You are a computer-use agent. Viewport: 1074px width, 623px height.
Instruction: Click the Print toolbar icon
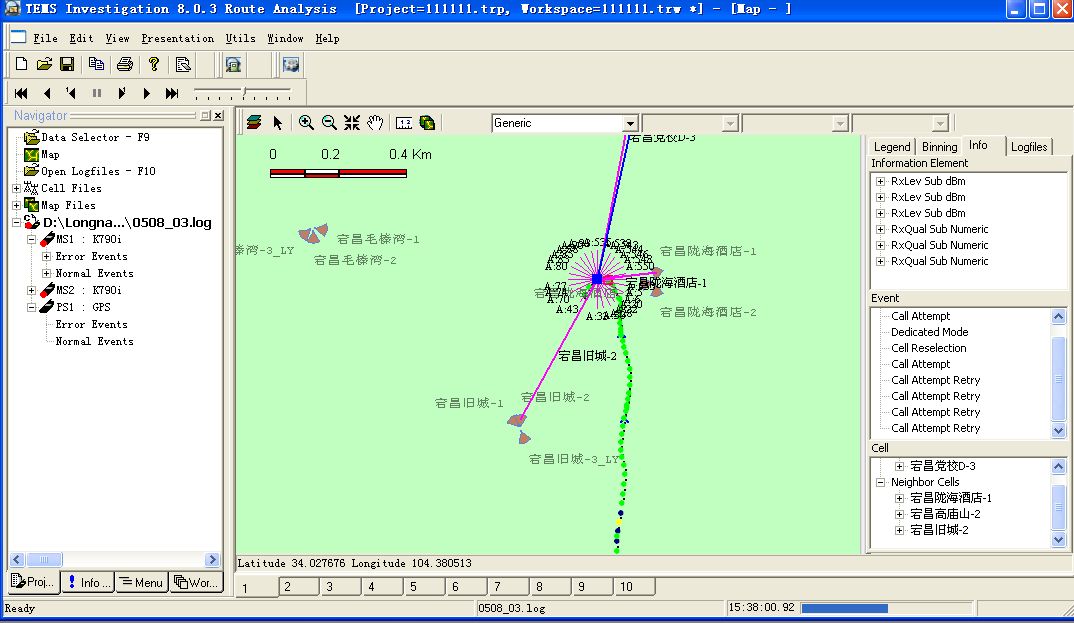click(x=125, y=64)
